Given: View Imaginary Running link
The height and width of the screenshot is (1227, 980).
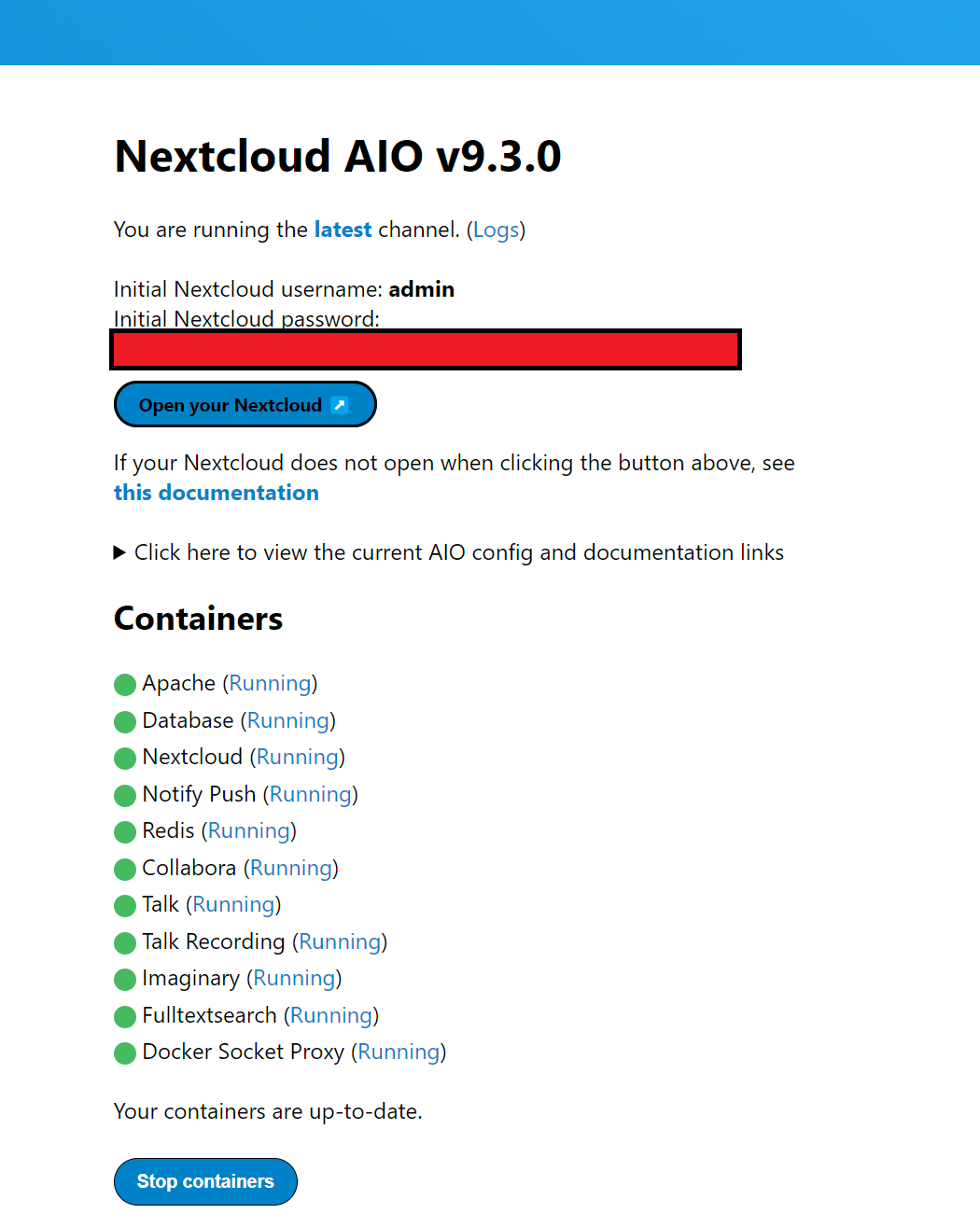Looking at the screenshot, I should pyautogui.click(x=294, y=978).
